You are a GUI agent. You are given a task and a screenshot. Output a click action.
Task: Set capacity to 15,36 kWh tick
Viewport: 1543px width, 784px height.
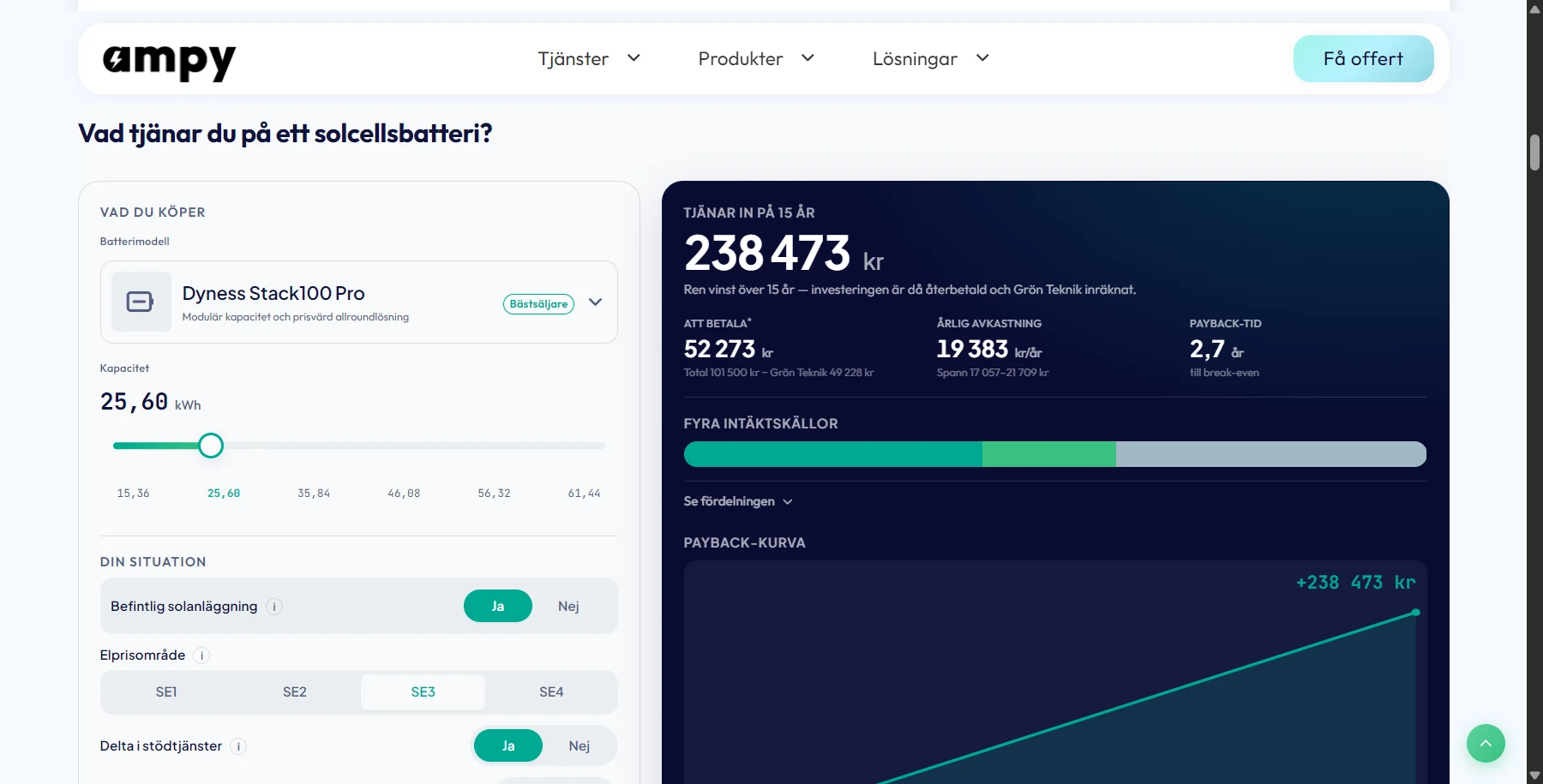click(133, 494)
